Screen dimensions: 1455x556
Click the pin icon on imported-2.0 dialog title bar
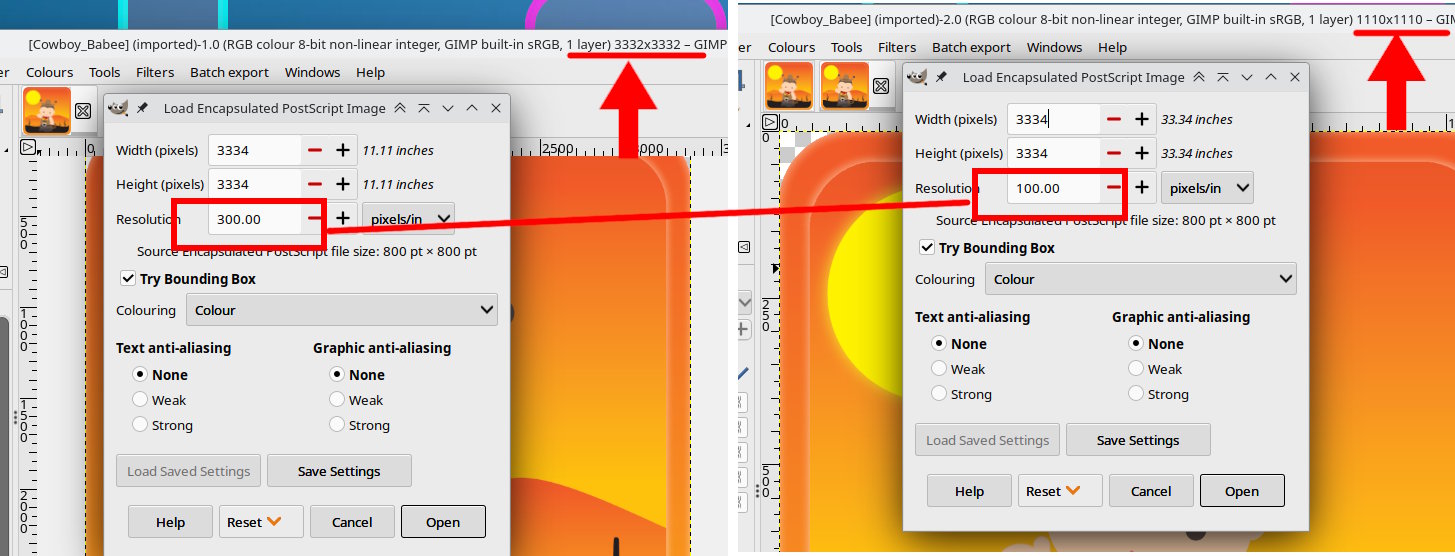(x=942, y=77)
